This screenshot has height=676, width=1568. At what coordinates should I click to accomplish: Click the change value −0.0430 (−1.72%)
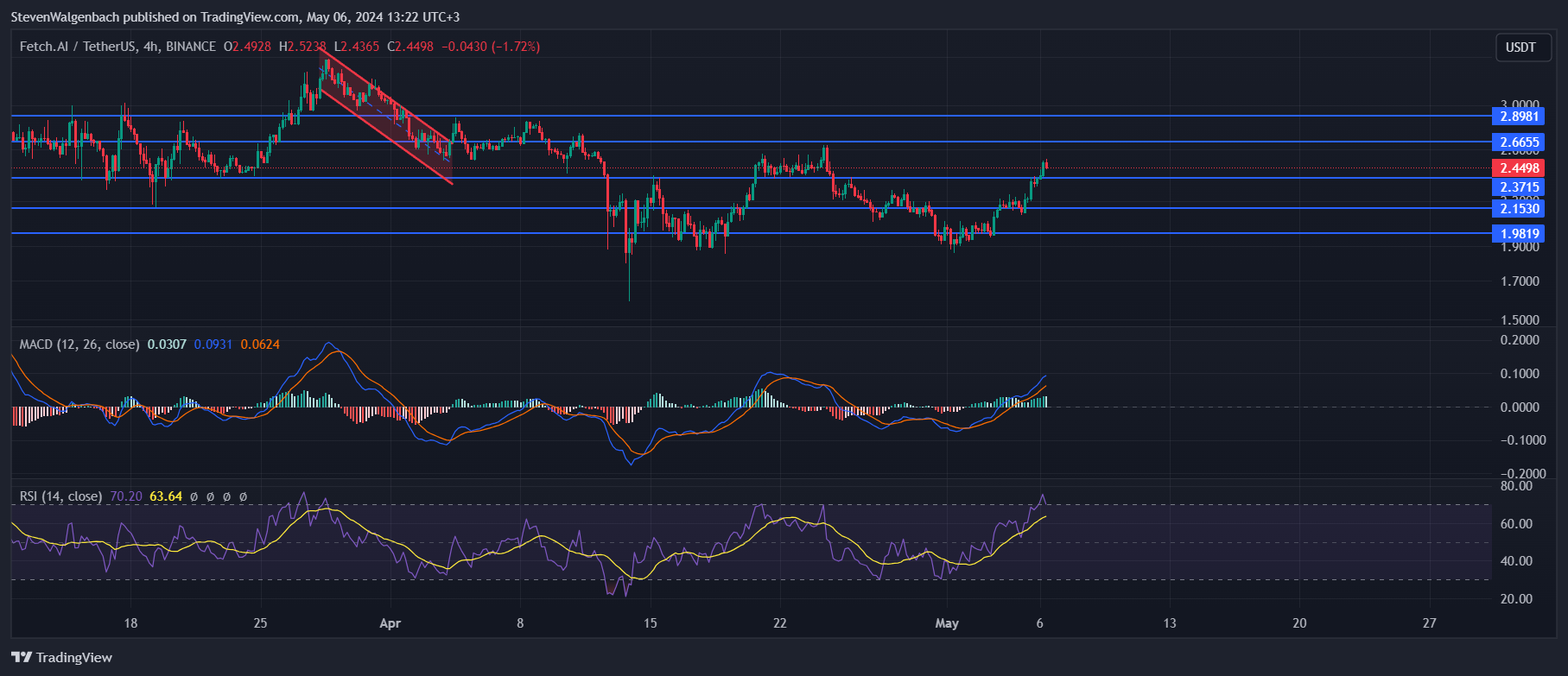point(491,47)
